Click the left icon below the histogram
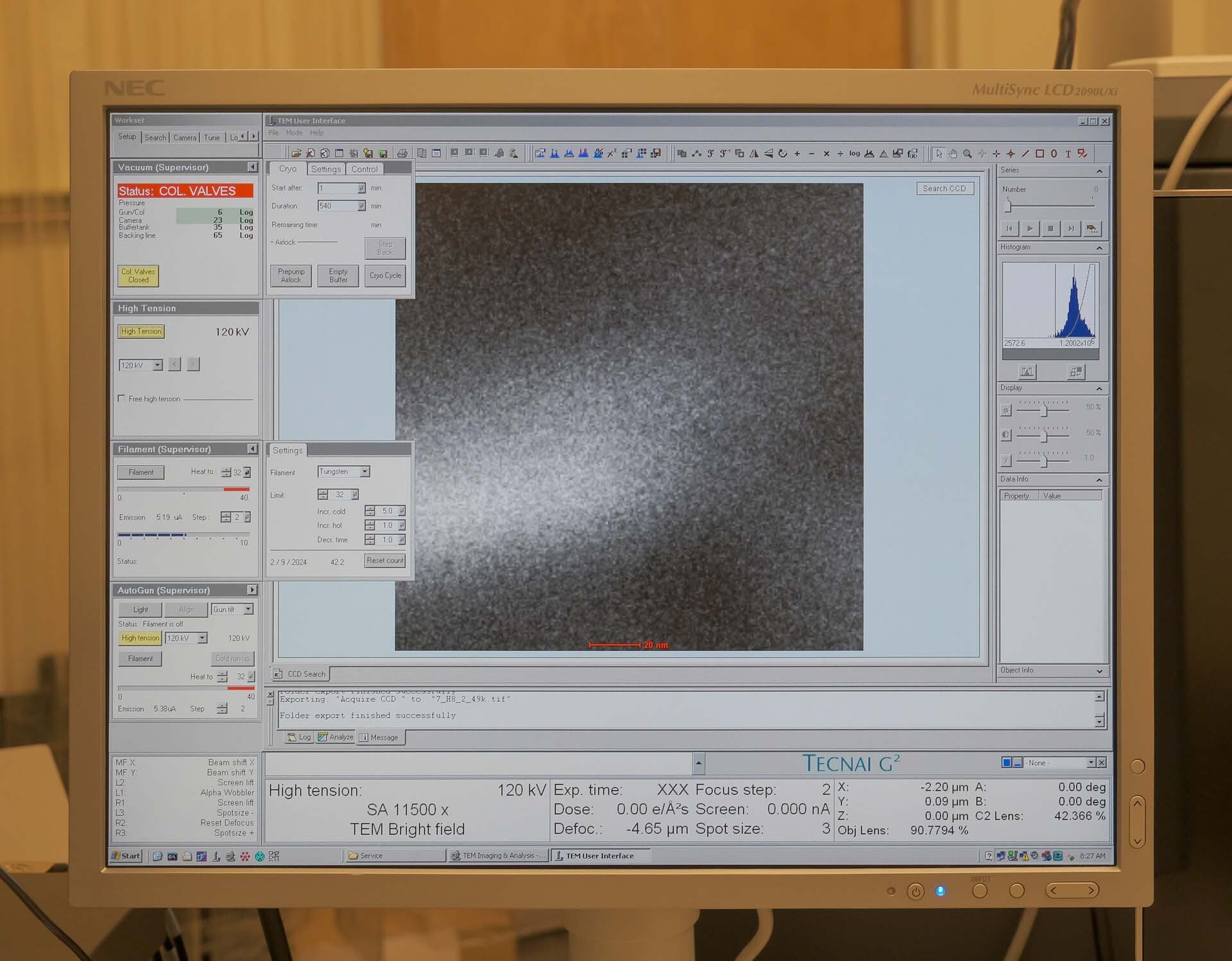Image resolution: width=1232 pixels, height=961 pixels. (1027, 371)
